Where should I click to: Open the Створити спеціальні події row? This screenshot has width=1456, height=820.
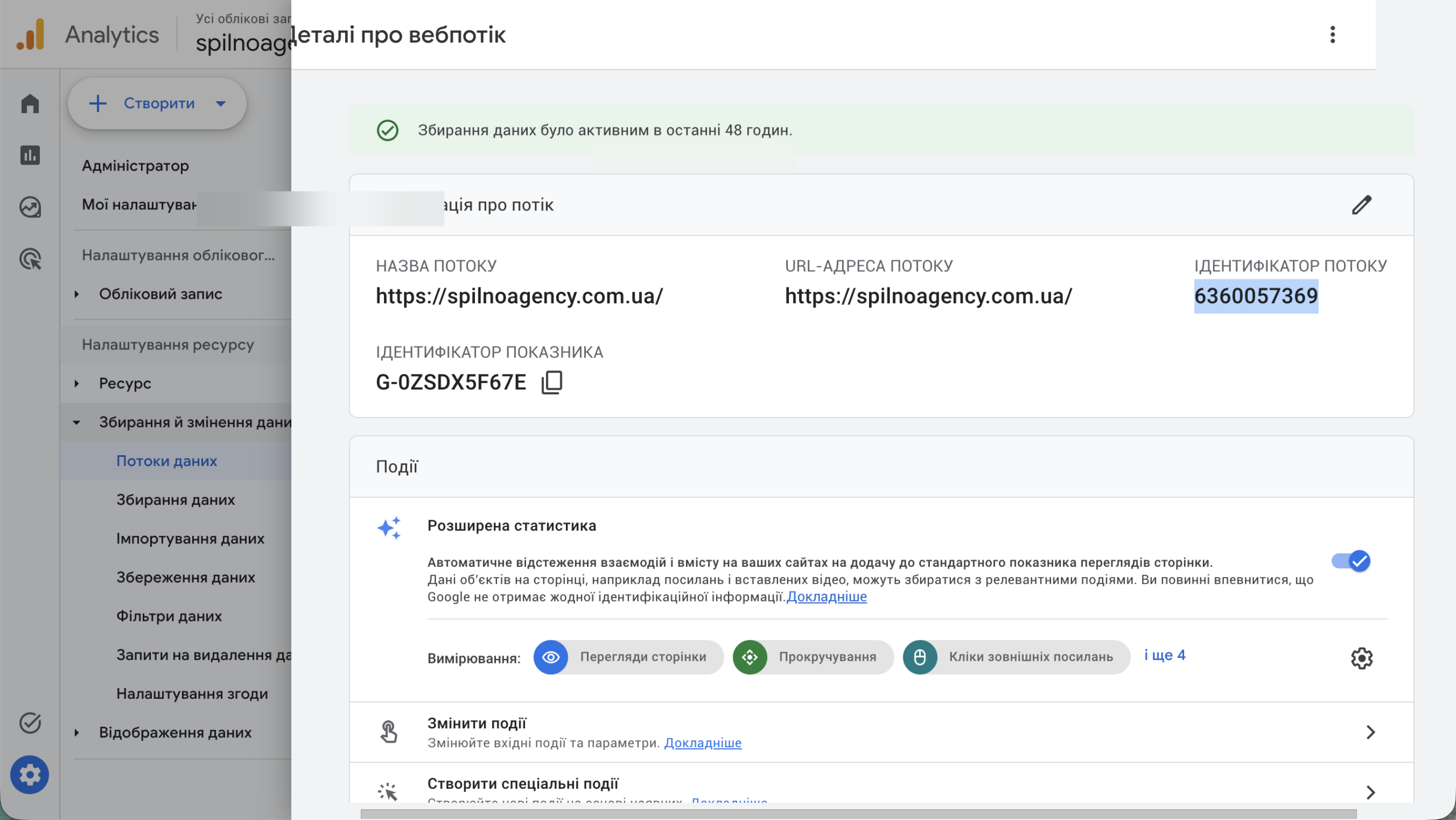pos(882,784)
